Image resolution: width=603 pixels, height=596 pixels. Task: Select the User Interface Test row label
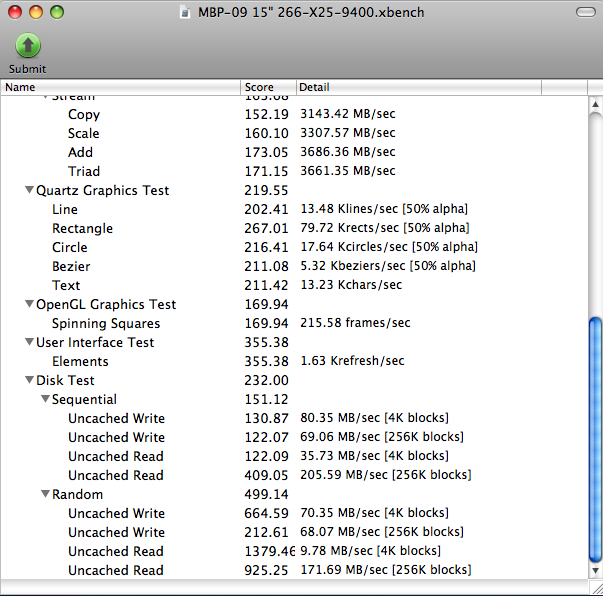(95, 342)
